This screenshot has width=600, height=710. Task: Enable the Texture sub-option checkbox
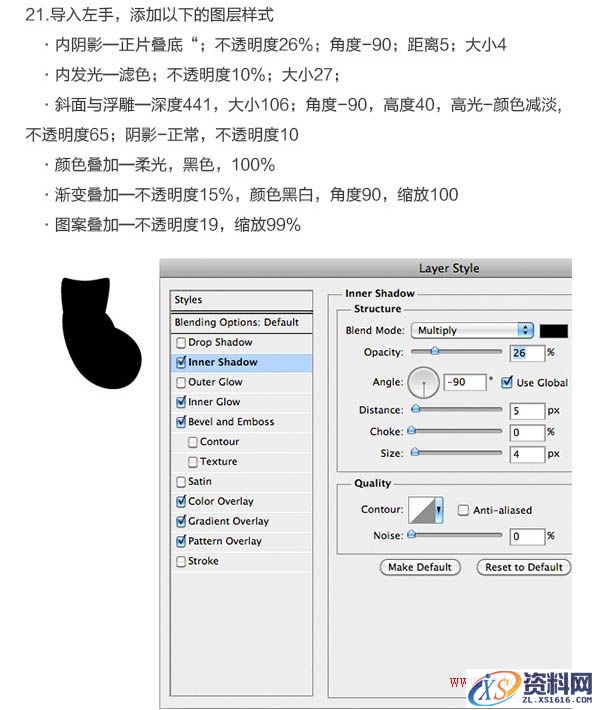[x=192, y=462]
